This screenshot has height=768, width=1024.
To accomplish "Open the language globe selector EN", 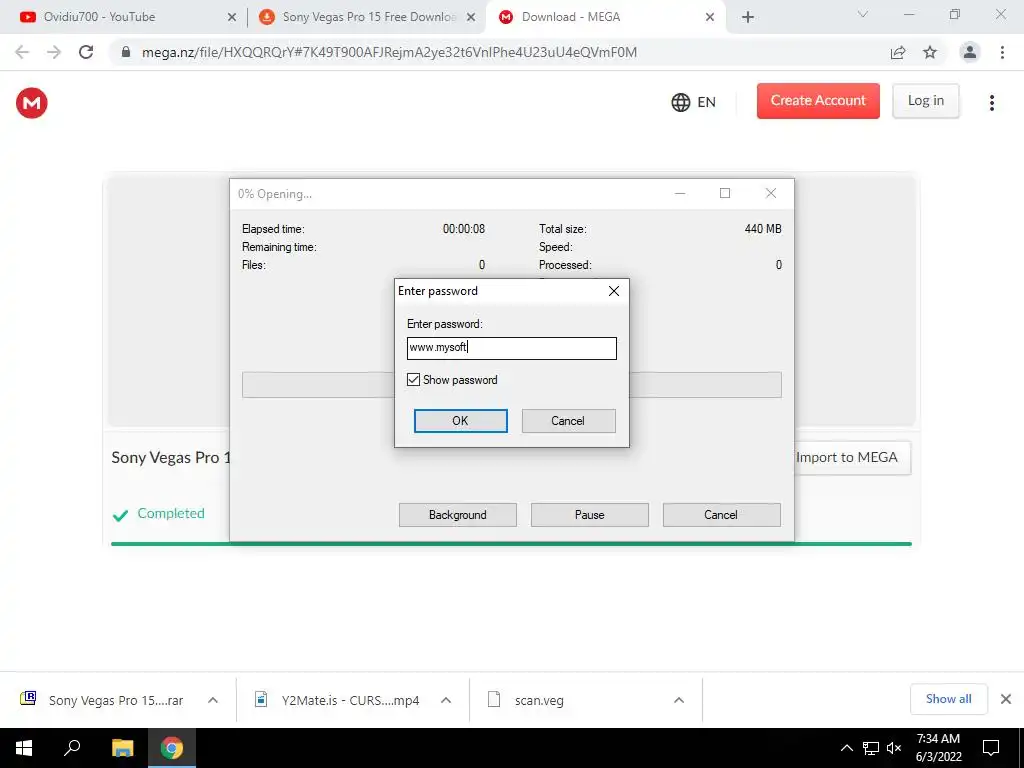I will pyautogui.click(x=694, y=102).
